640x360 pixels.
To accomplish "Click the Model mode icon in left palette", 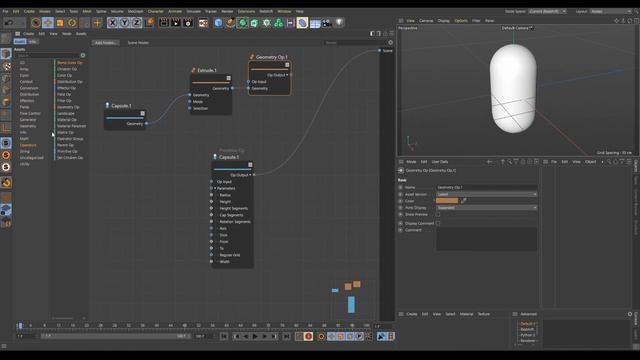I will pyautogui.click(x=6, y=53).
